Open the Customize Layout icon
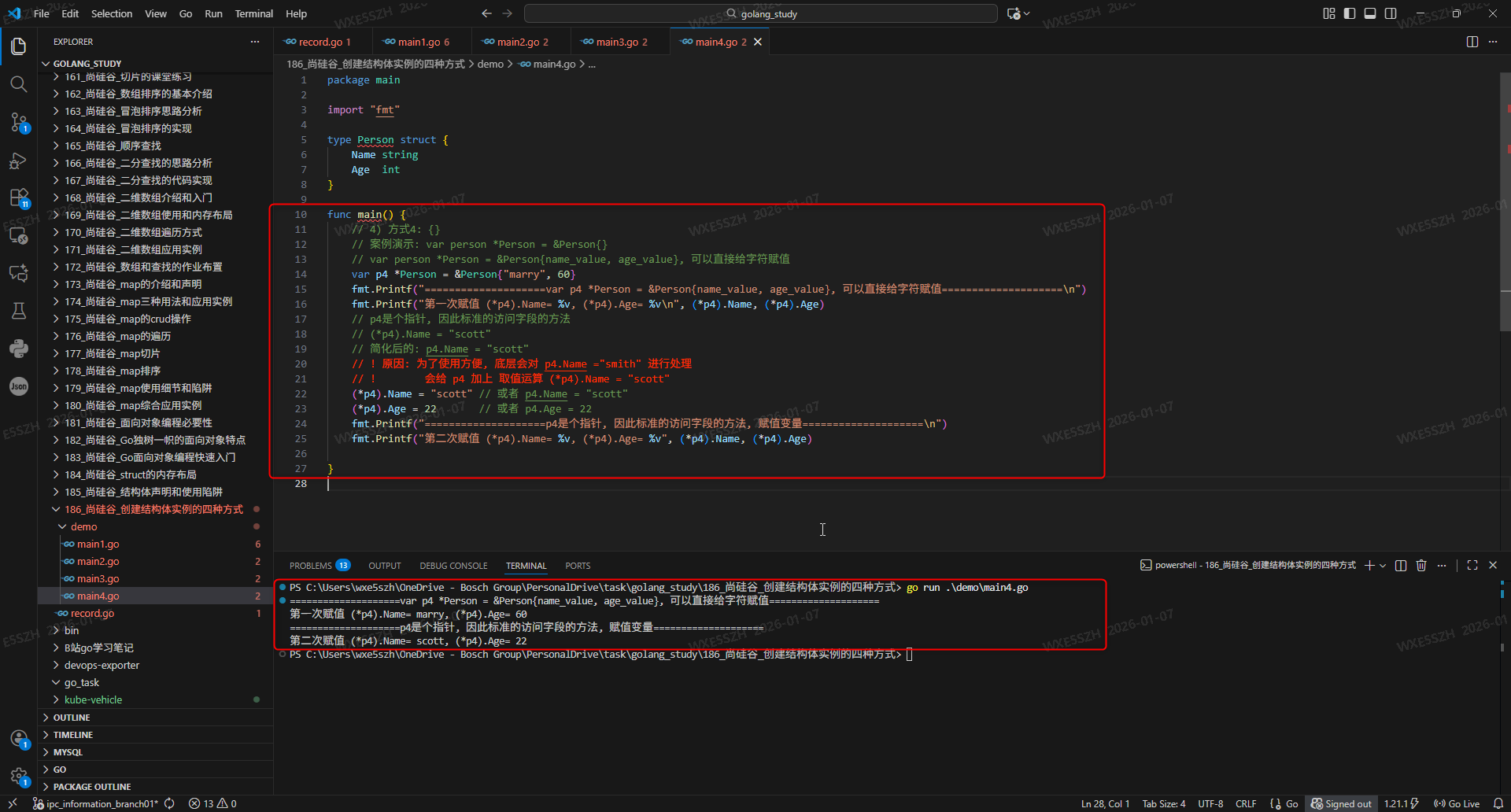The height and width of the screenshot is (812, 1511). 1329,13
